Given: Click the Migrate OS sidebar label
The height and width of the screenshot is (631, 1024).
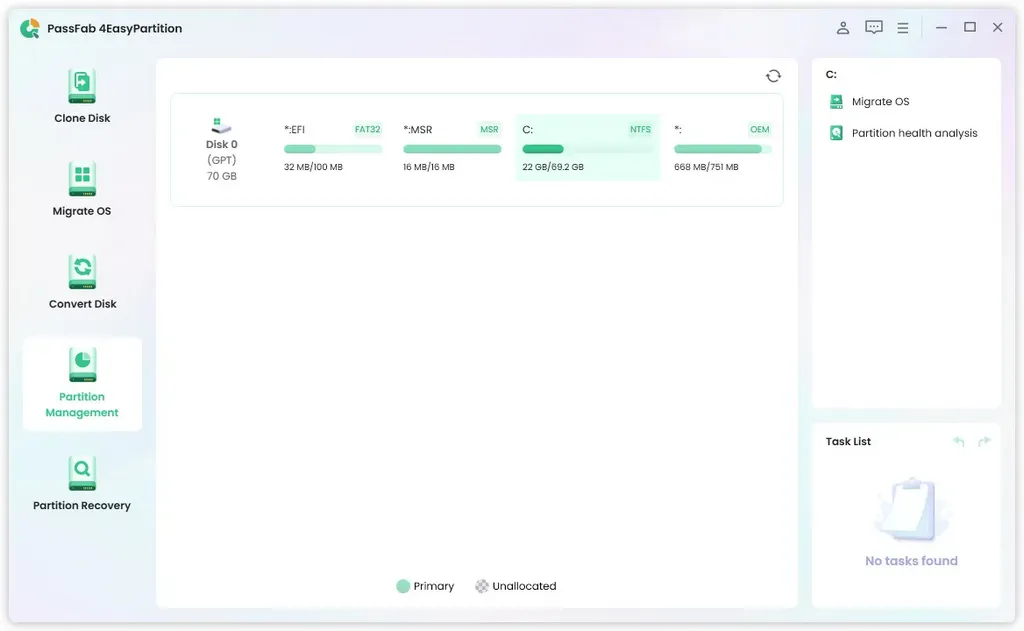Looking at the screenshot, I should point(82,211).
